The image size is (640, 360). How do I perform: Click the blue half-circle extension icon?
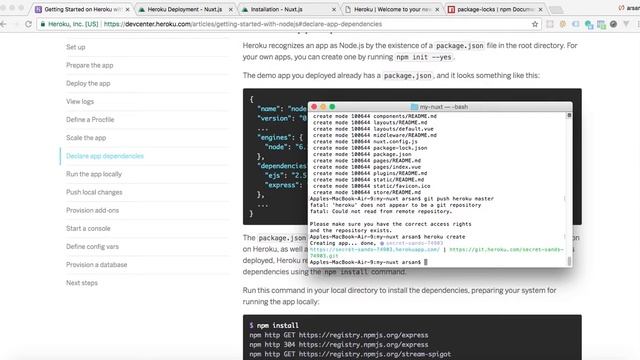[x=576, y=24]
